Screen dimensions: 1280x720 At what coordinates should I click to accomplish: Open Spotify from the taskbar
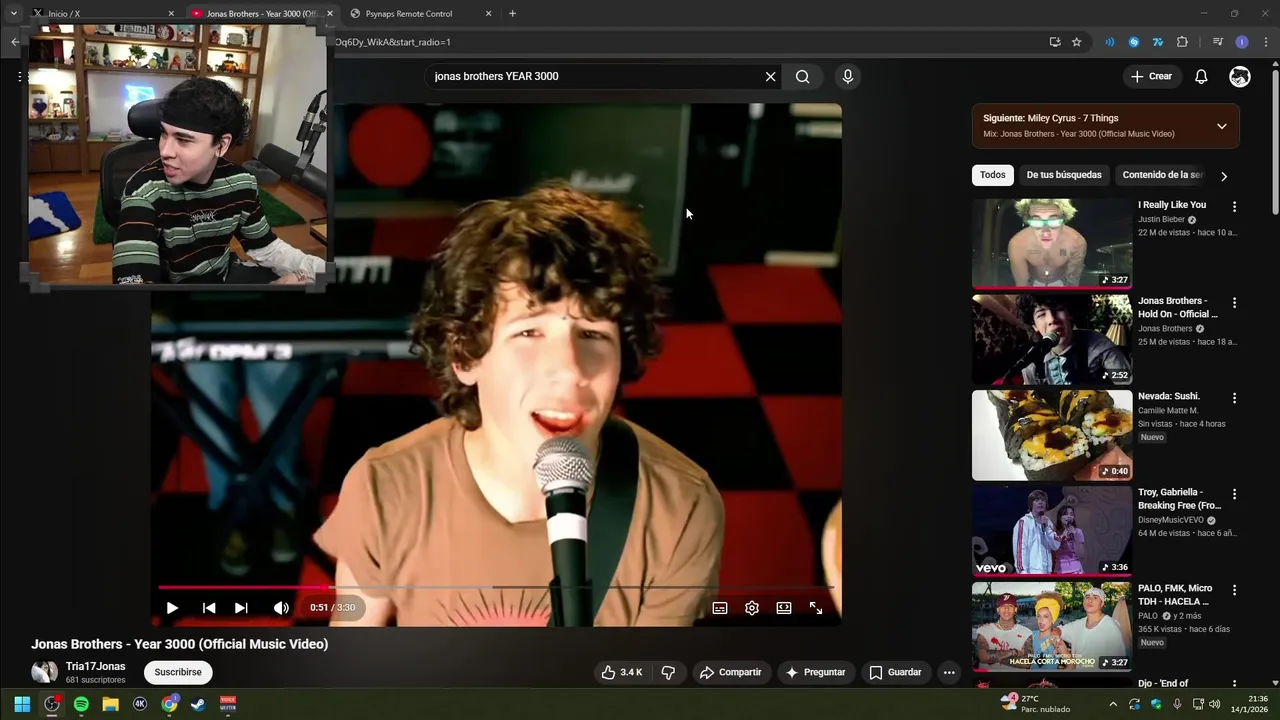81,704
